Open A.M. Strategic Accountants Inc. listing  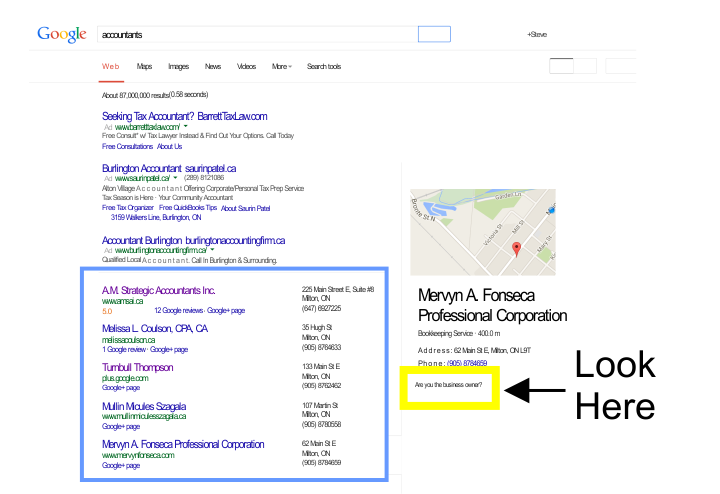[158, 291]
